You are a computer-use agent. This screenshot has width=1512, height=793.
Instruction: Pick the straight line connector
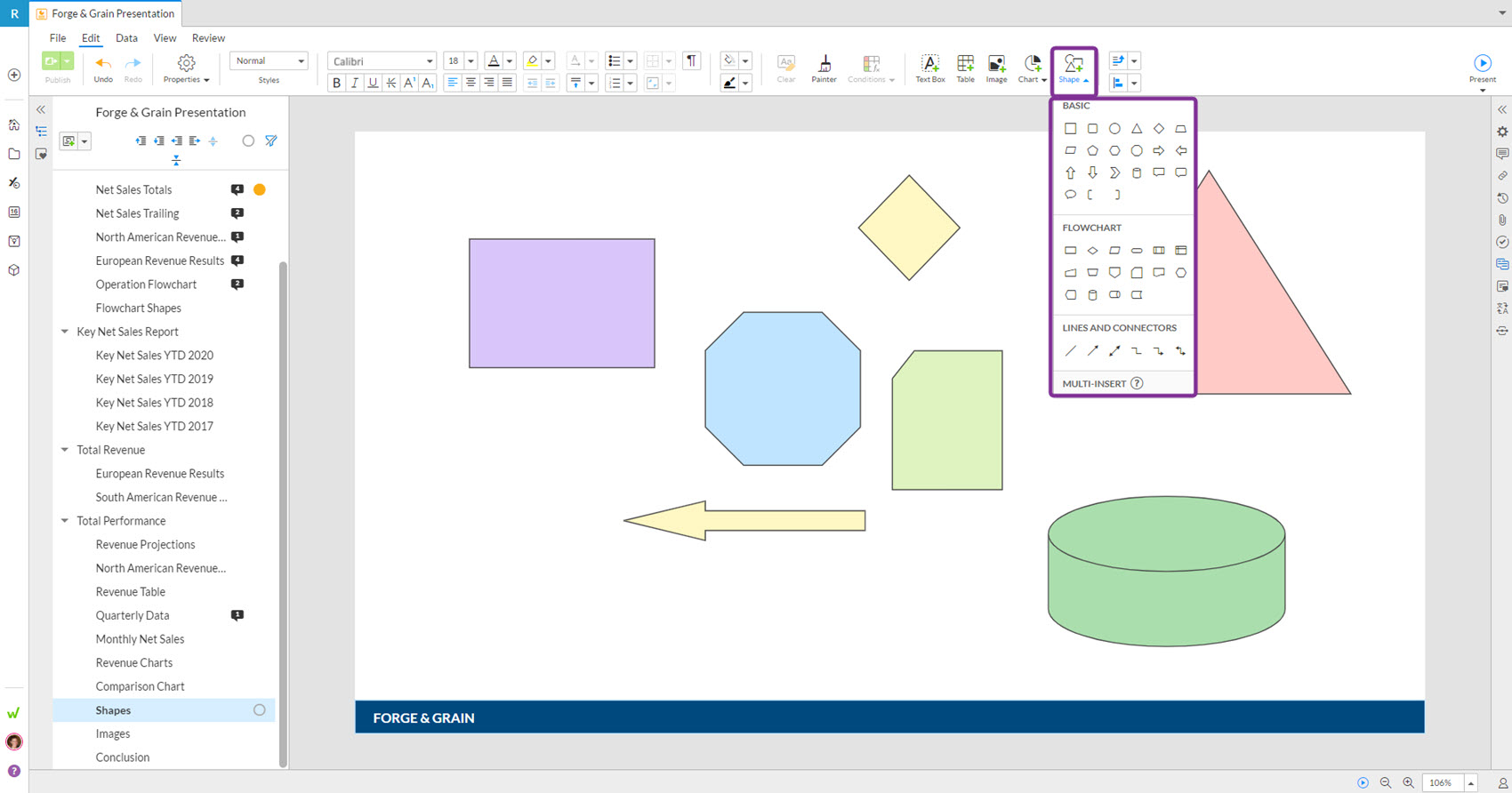[x=1071, y=351]
